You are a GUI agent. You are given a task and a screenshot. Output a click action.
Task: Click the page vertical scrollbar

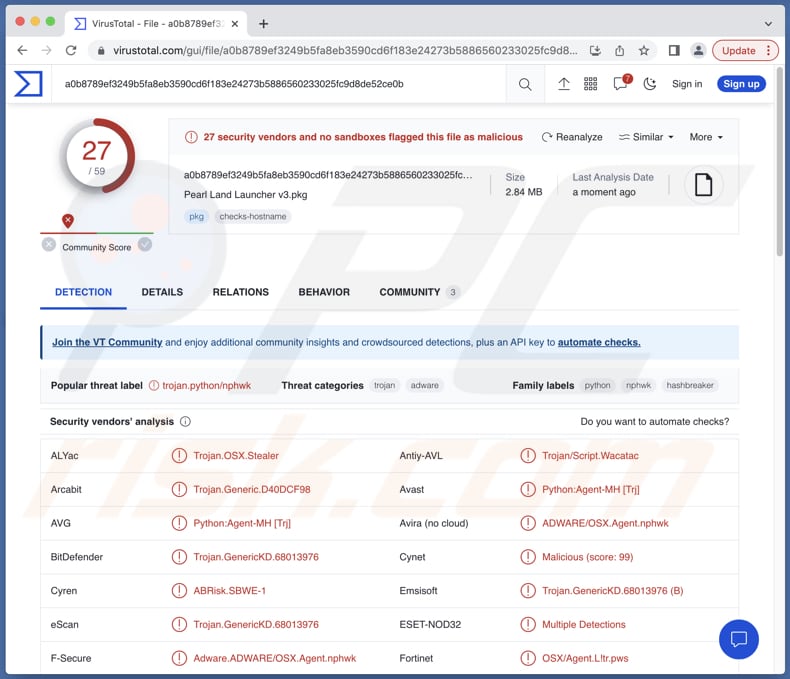pos(780,162)
